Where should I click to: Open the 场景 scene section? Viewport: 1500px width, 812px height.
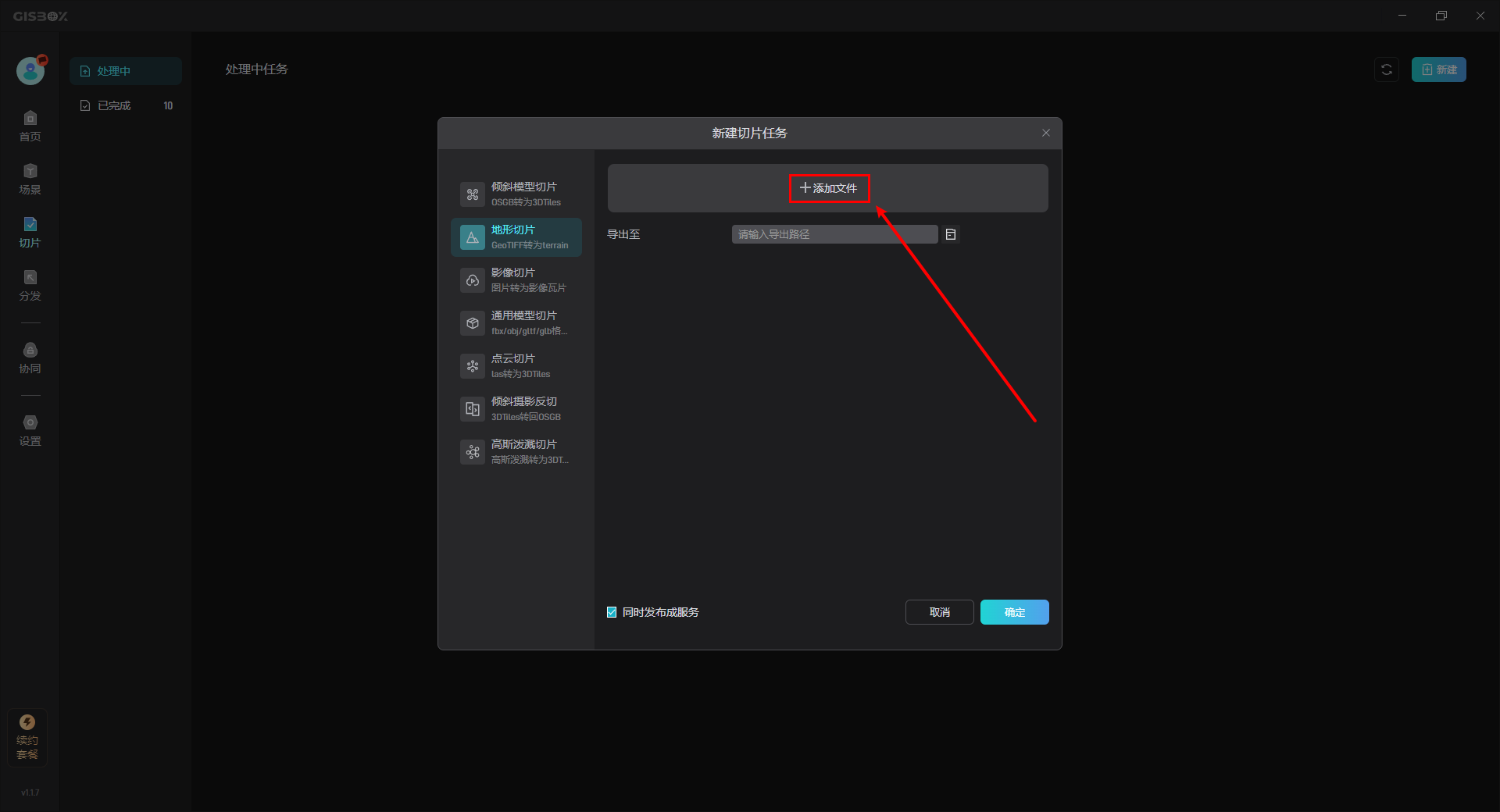coord(30,179)
